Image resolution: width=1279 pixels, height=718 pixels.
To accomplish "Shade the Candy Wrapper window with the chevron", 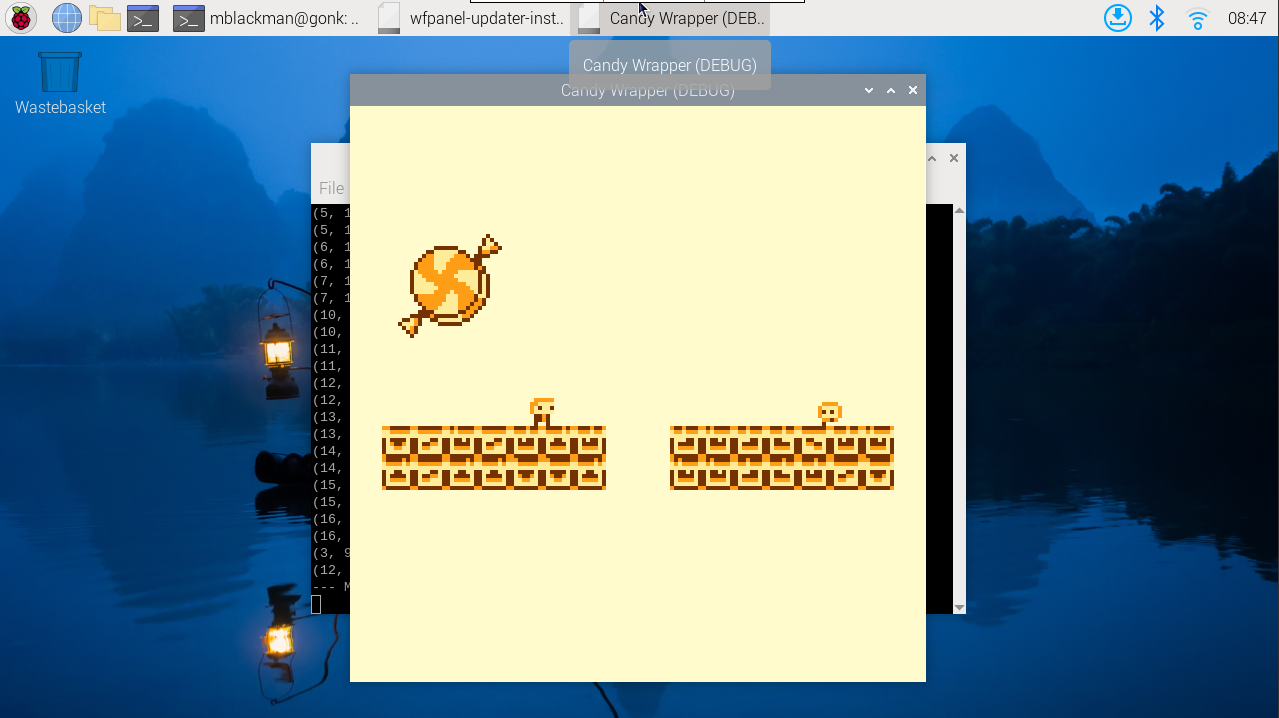I will [x=868, y=90].
